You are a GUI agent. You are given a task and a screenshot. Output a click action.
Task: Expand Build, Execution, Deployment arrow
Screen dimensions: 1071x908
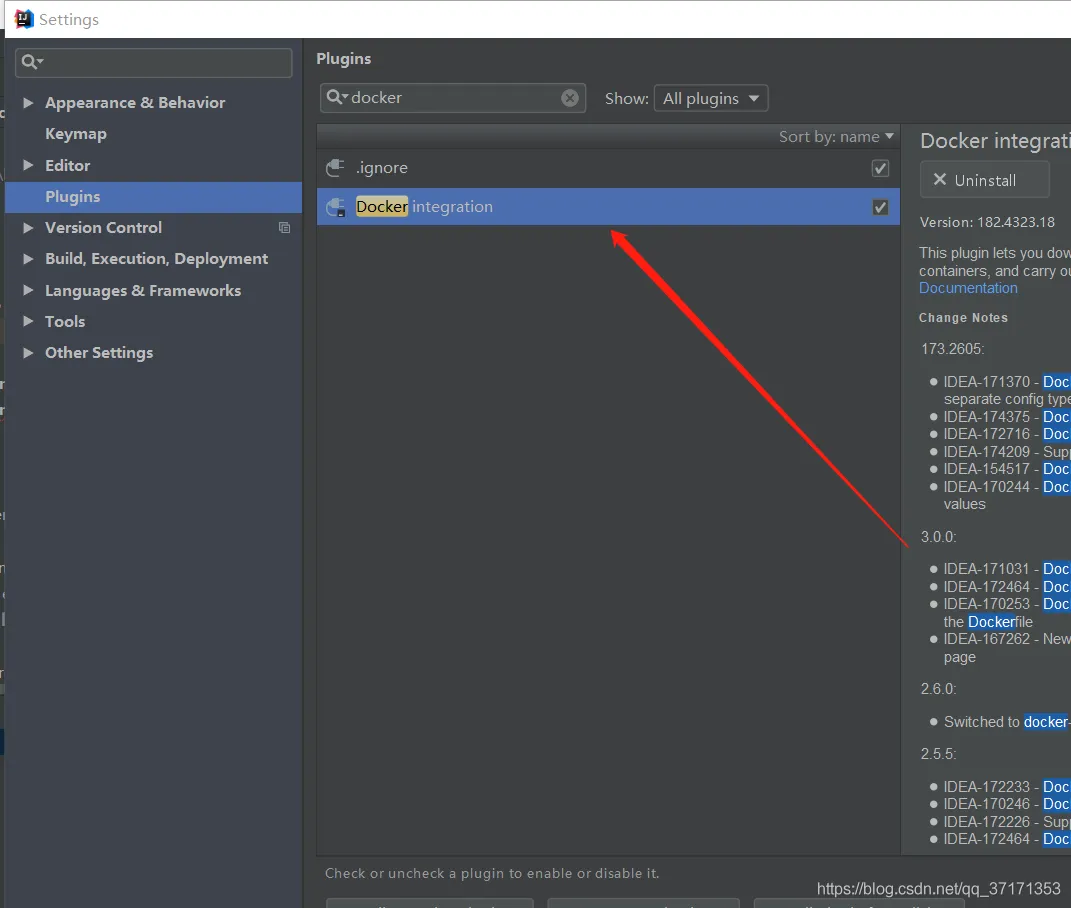pyautogui.click(x=28, y=258)
